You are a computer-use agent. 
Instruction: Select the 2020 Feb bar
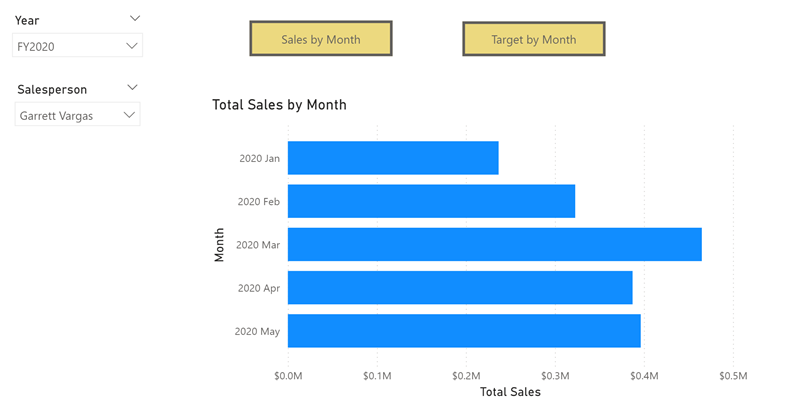pyautogui.click(x=431, y=201)
